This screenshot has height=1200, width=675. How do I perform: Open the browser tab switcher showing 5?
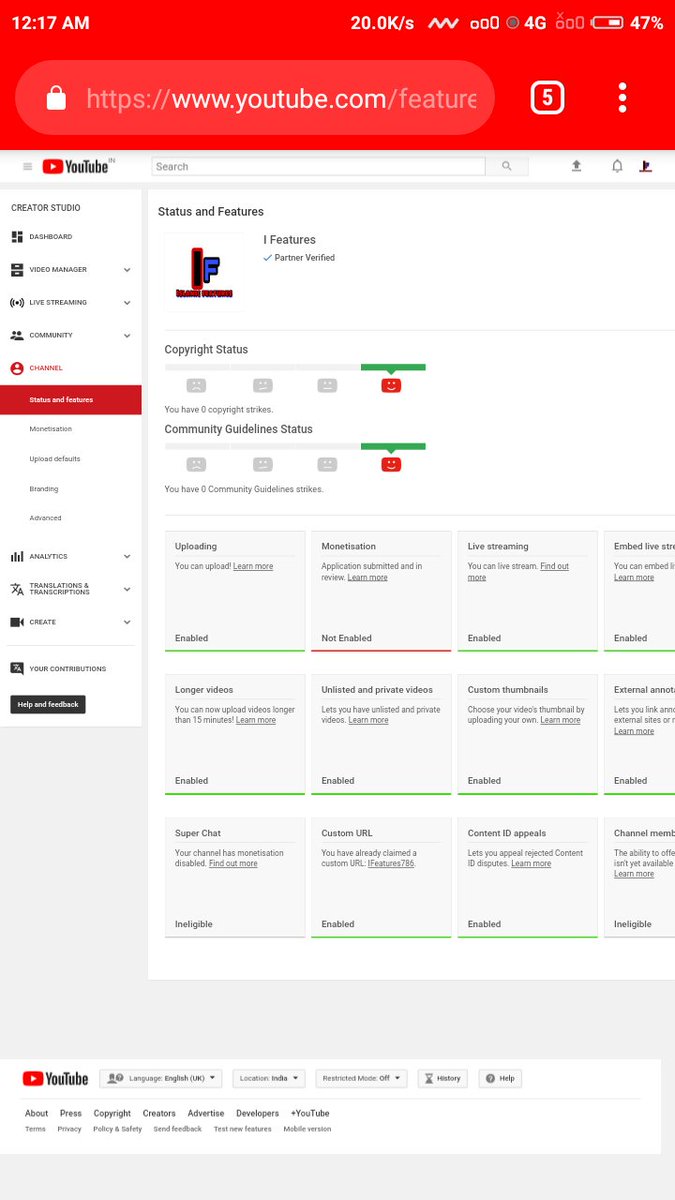547,97
